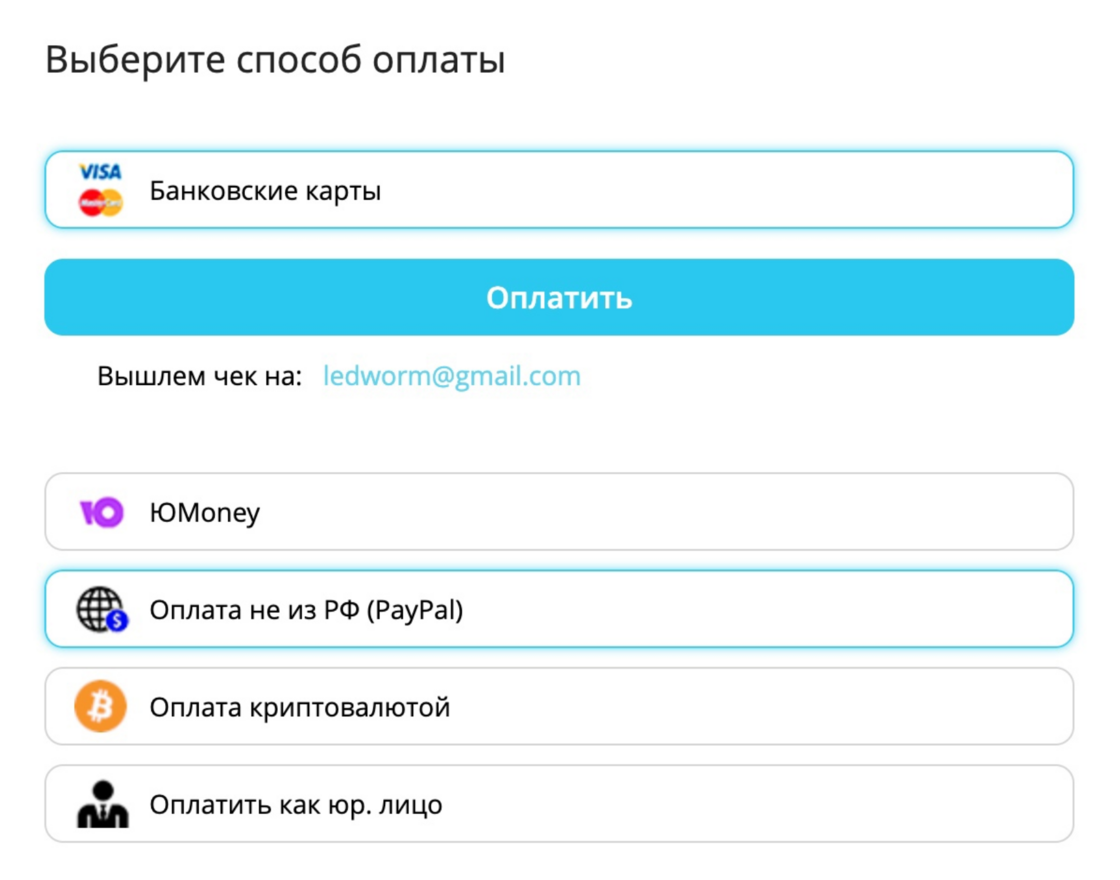Click the MasterCard logo icon
Image resolution: width=1120 pixels, height=880 pixels.
[100, 203]
